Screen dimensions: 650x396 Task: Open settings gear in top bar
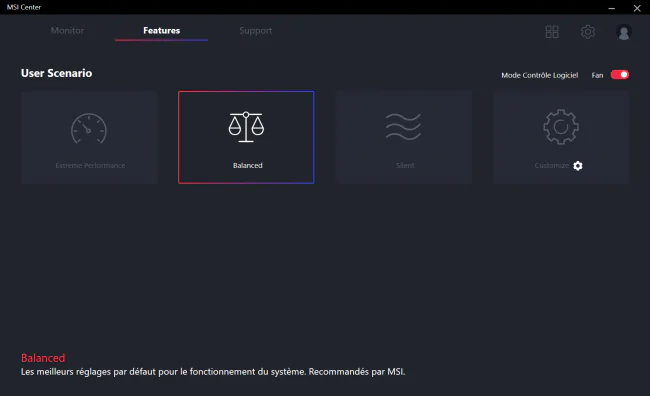[x=587, y=32]
